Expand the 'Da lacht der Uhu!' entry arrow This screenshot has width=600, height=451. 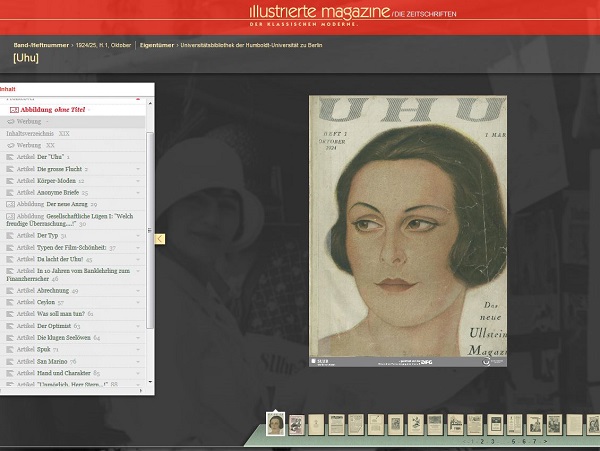[x=138, y=259]
